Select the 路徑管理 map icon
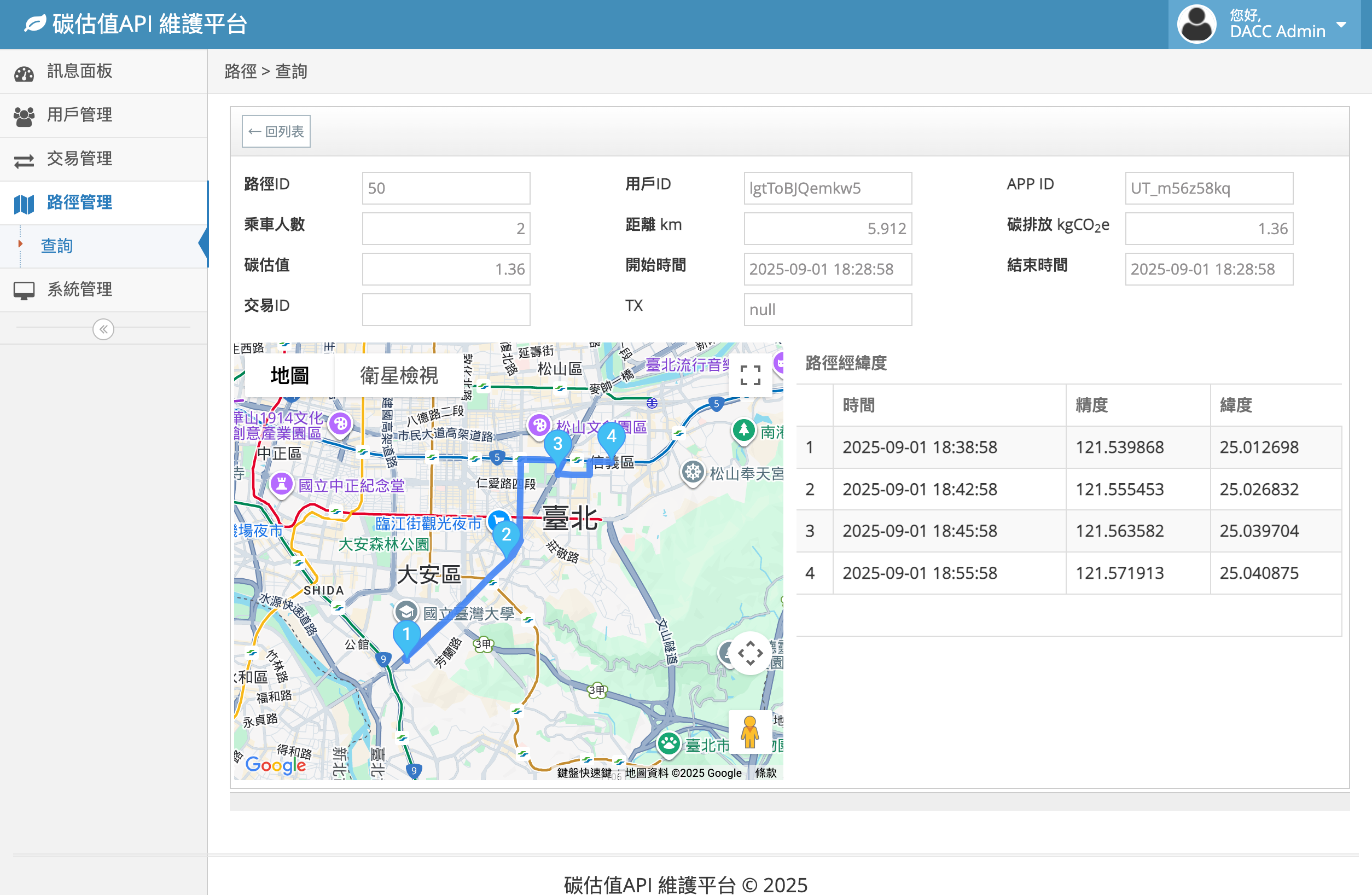This screenshot has height=895, width=1372. coord(24,203)
